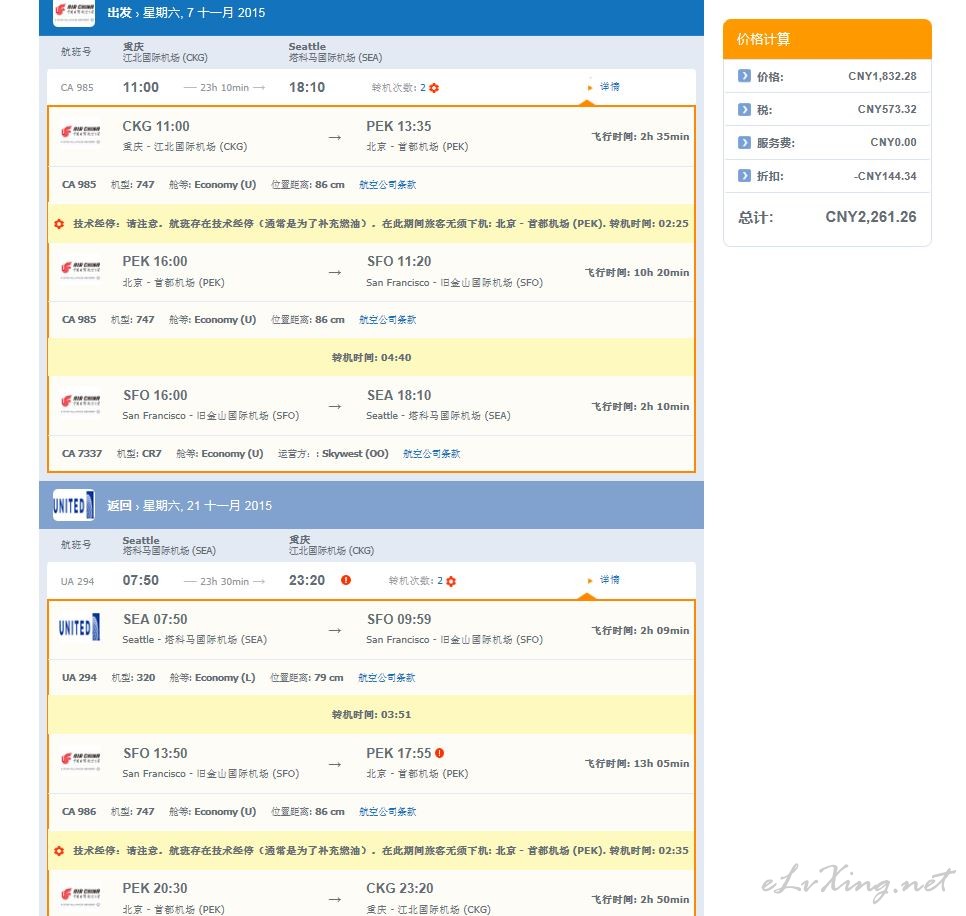
Task: Click the 飞行时间: 13h 05min text
Action: tap(637, 763)
